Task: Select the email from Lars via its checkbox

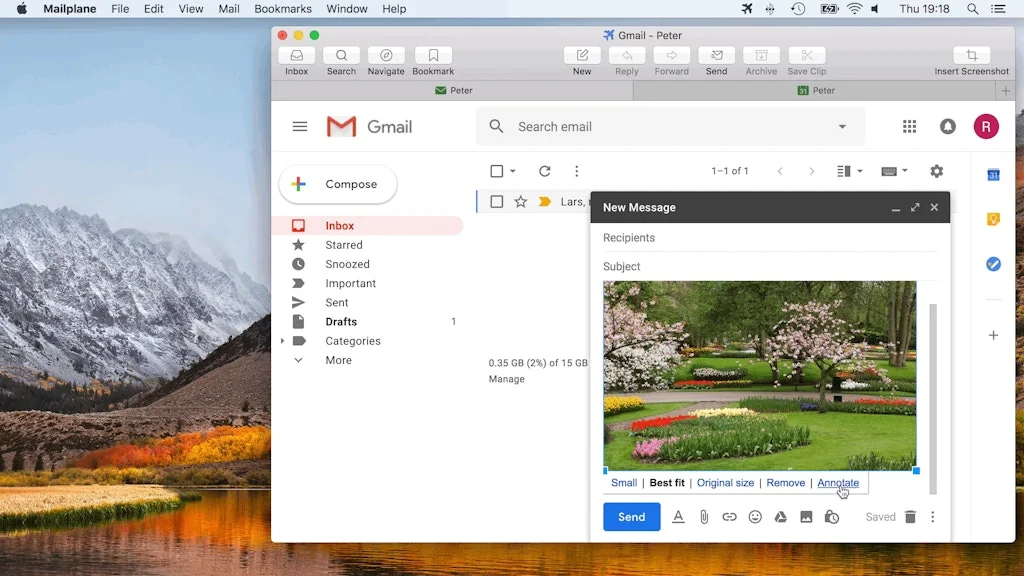Action: click(x=497, y=201)
